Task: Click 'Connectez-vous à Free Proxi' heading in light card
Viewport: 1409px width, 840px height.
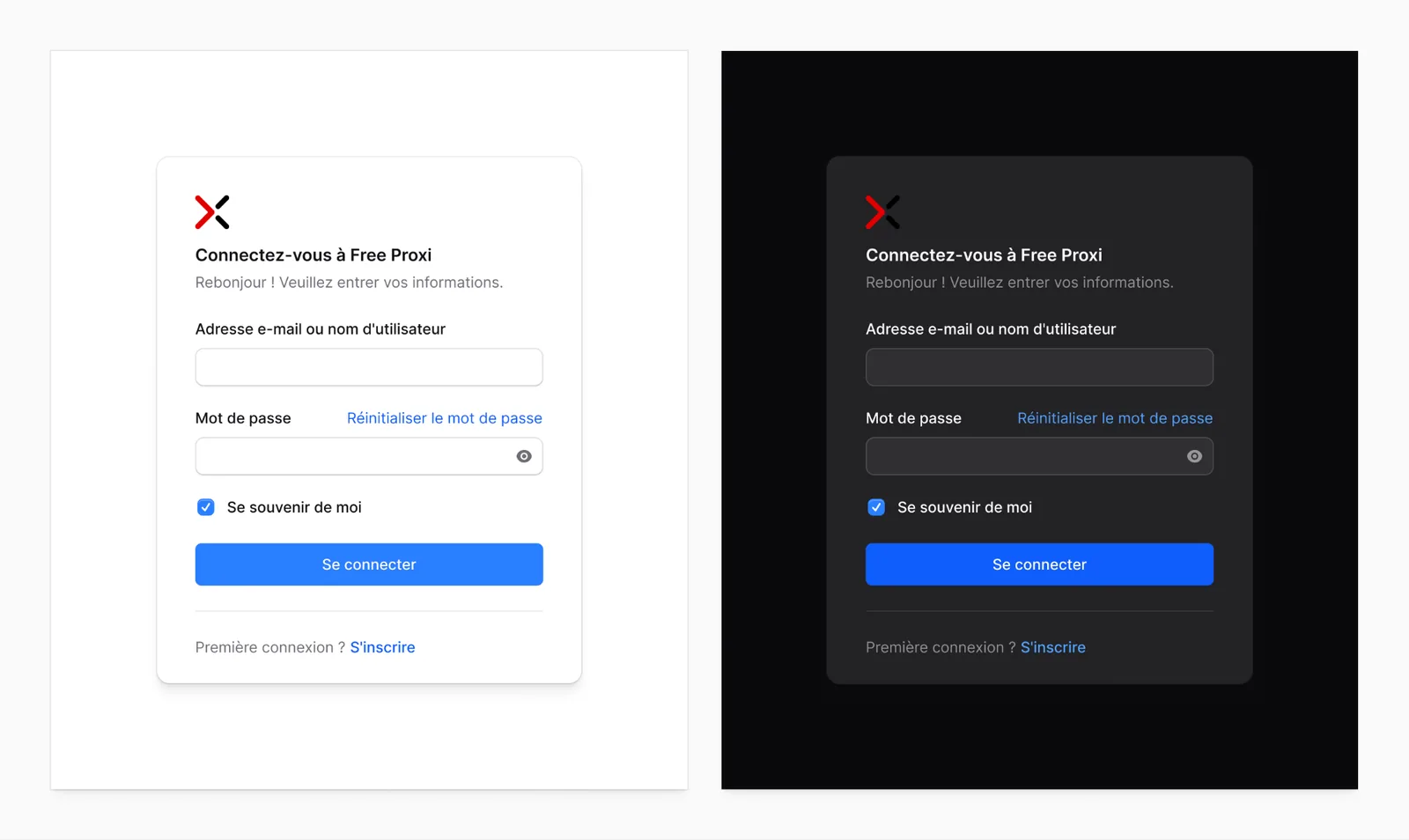Action: [x=314, y=255]
